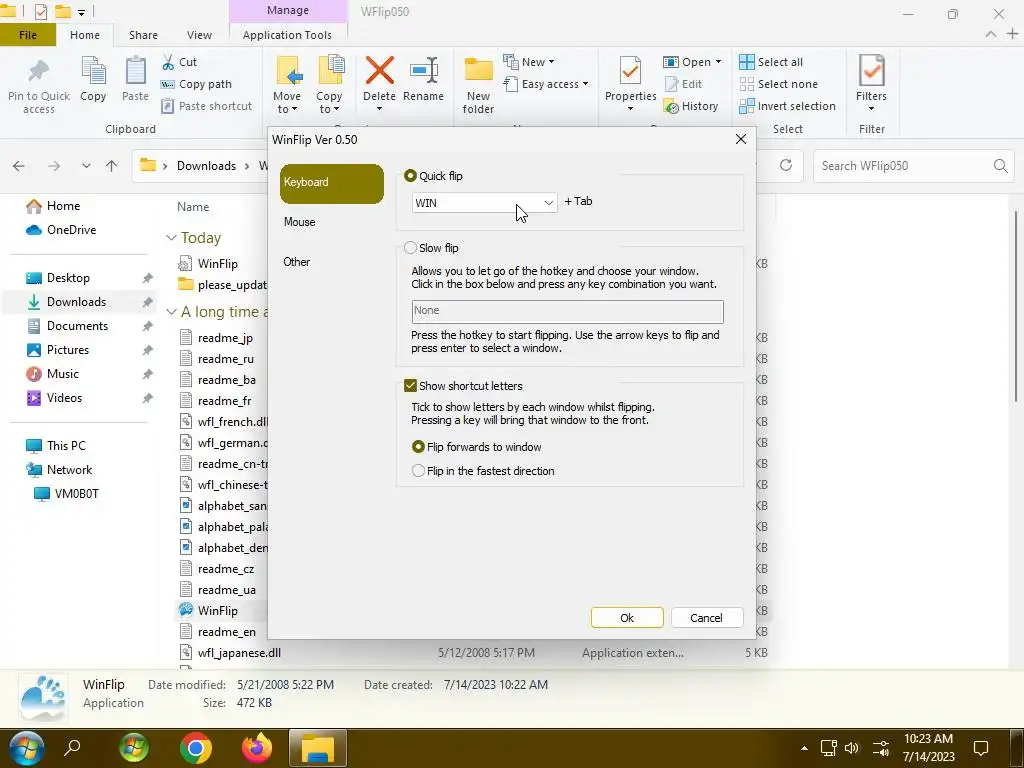The height and width of the screenshot is (768, 1024).
Task: Open the Easy access dropdown
Action: point(546,84)
